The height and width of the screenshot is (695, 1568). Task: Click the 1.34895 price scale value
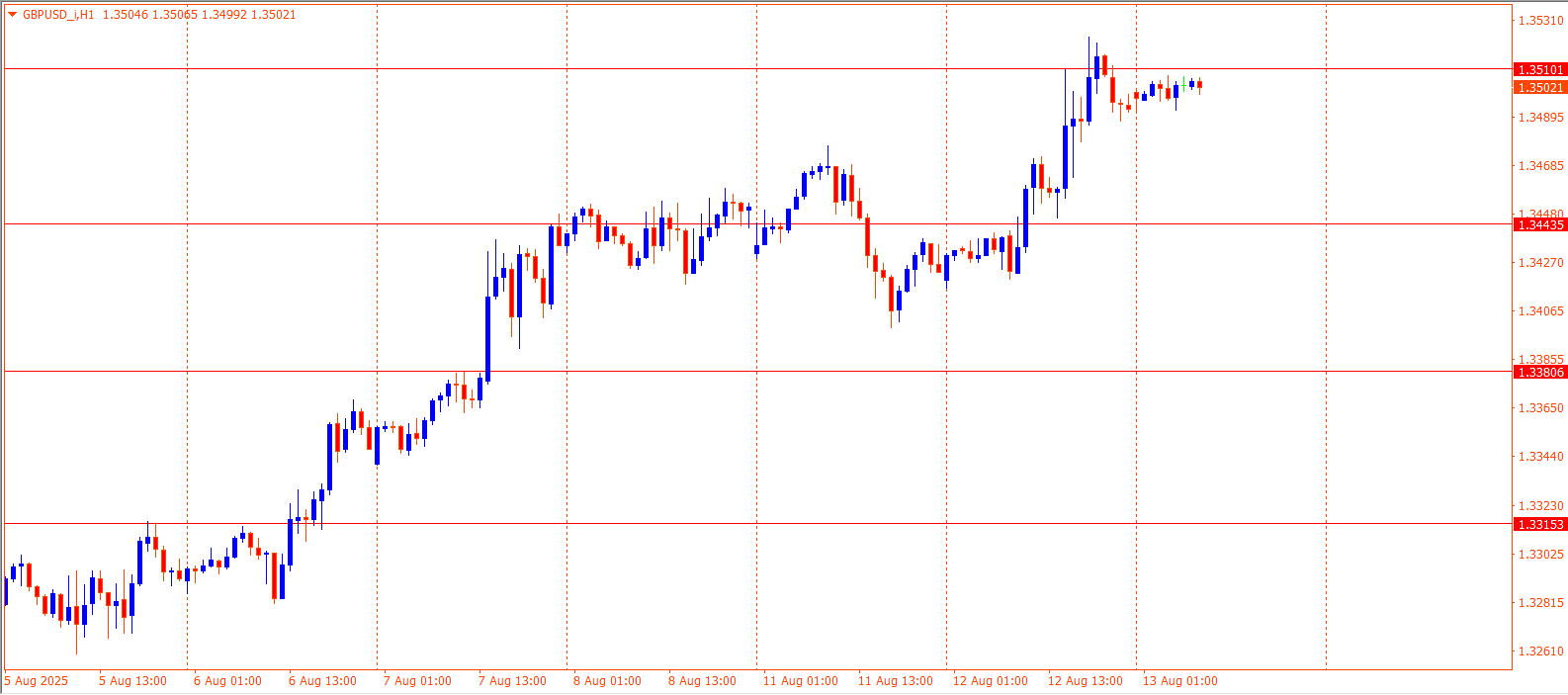(1541, 117)
